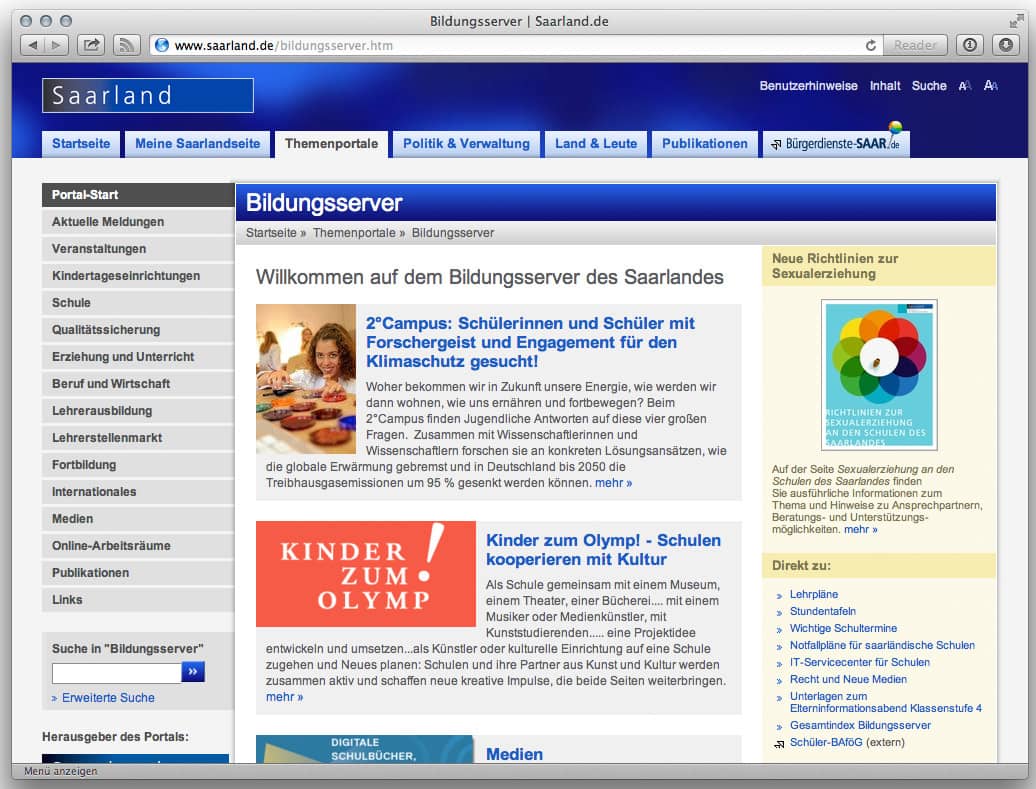Switch to the Politik & Verwaltung tab

(466, 144)
